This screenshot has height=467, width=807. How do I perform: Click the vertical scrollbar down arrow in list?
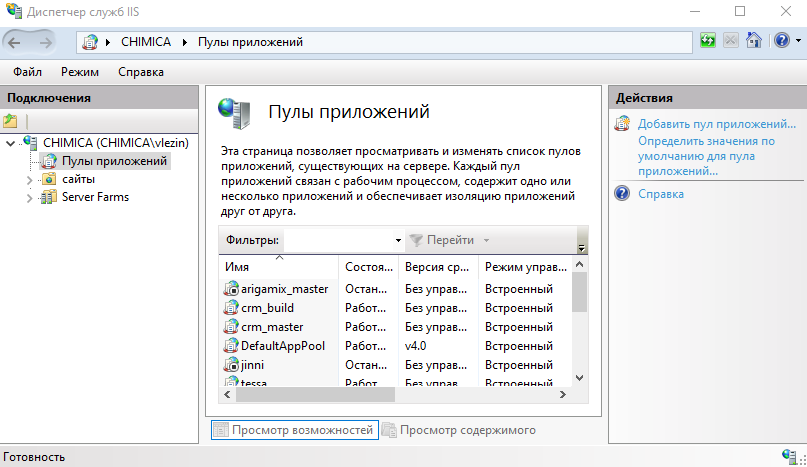point(579,377)
